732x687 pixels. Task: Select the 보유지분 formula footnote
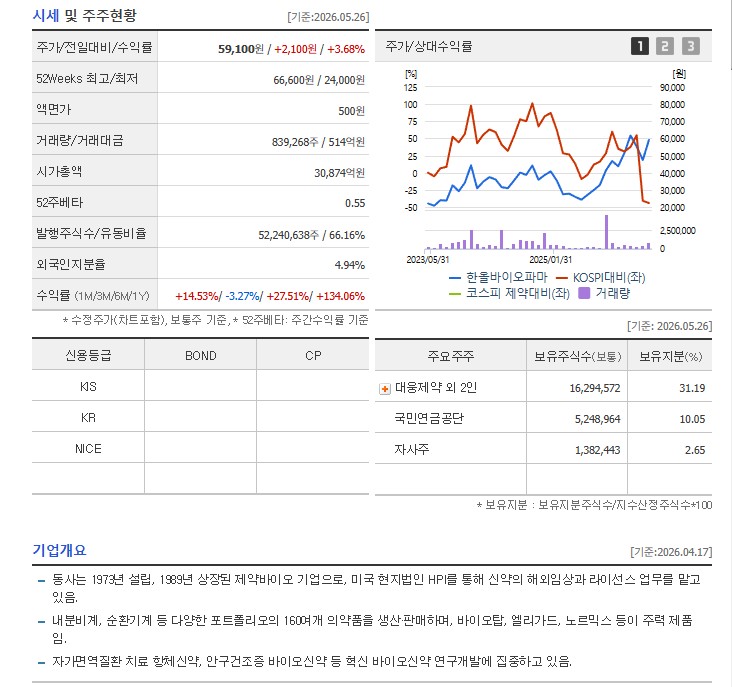(594, 505)
